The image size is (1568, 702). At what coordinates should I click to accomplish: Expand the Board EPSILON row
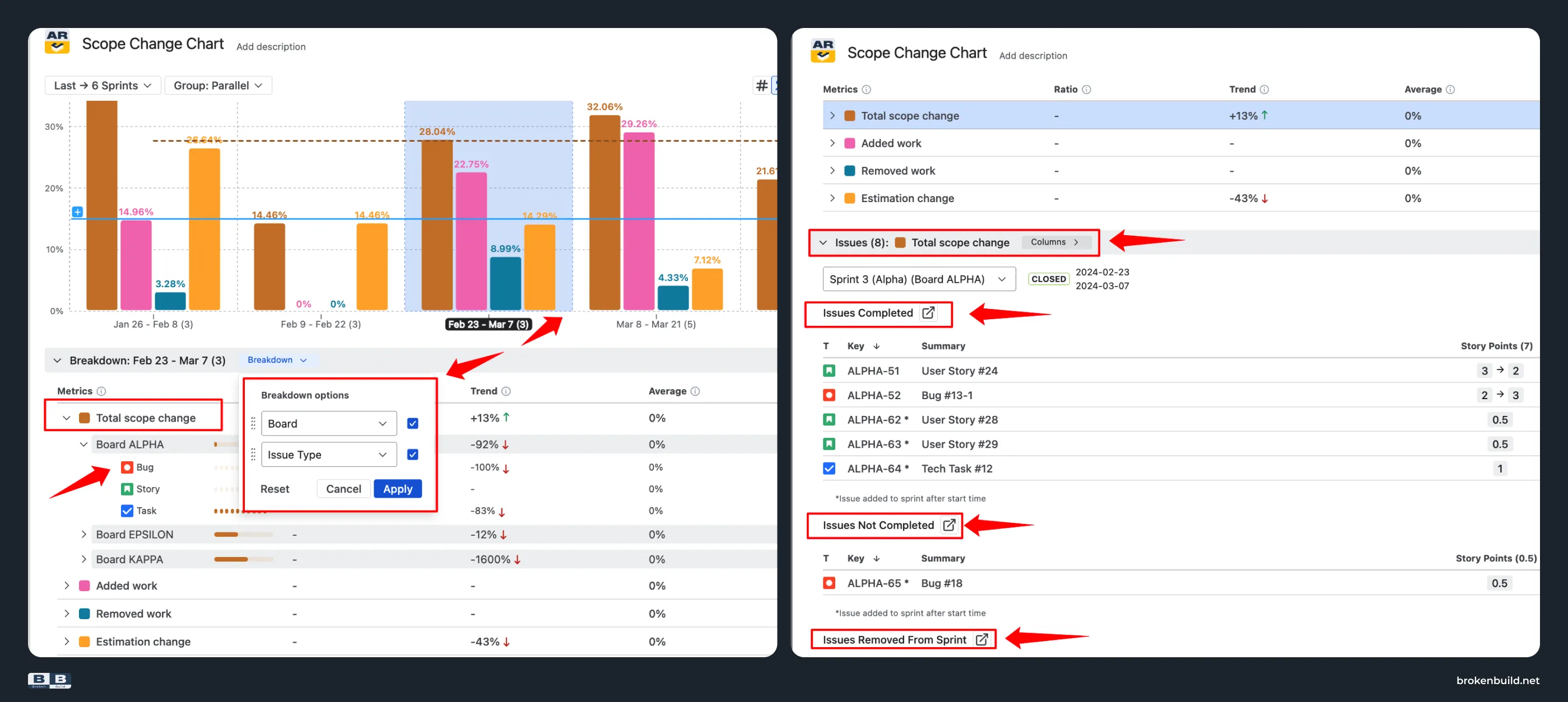83,535
